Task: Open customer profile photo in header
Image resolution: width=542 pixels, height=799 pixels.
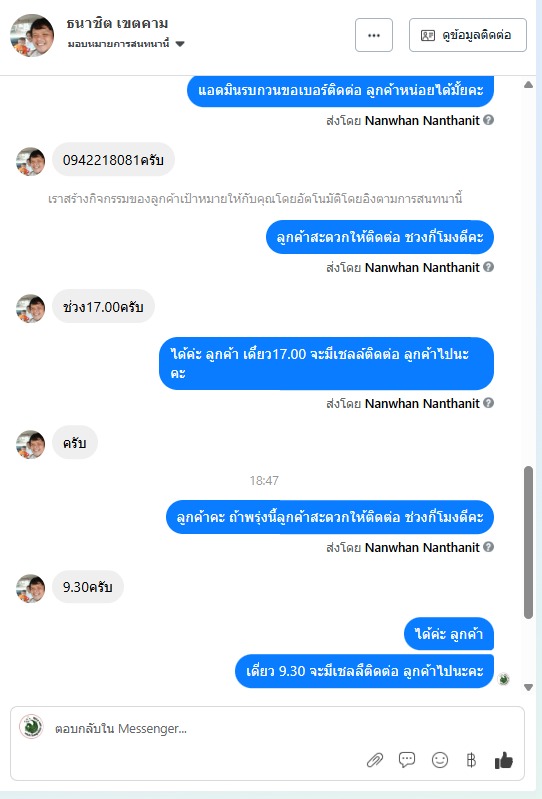Action: pos(32,35)
